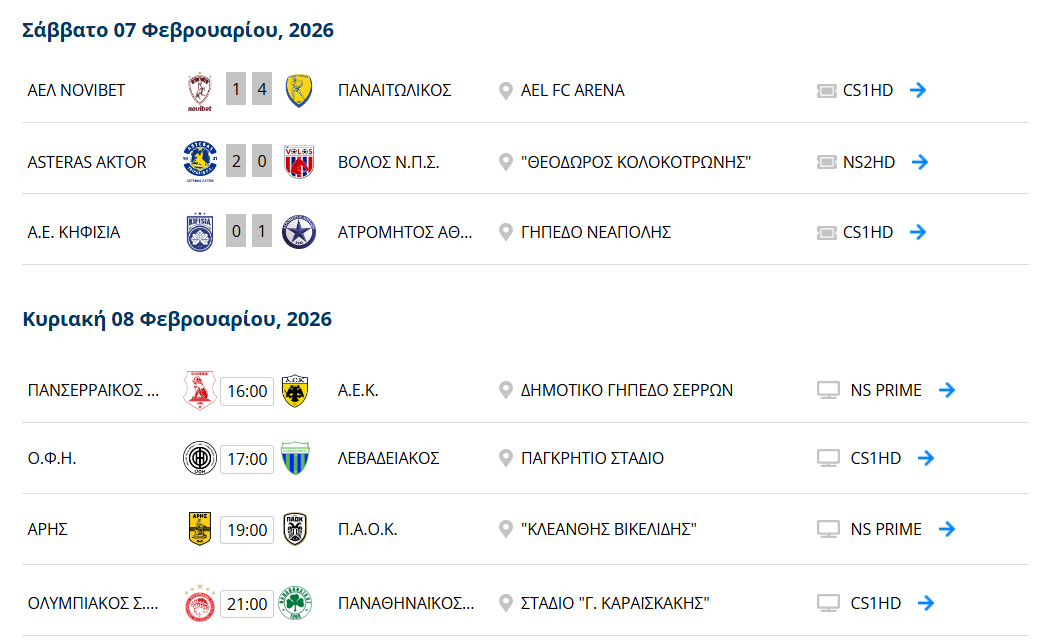Click the ΑΕΛ Novibet team crest
Image resolution: width=1043 pixels, height=642 pixels.
click(x=199, y=91)
